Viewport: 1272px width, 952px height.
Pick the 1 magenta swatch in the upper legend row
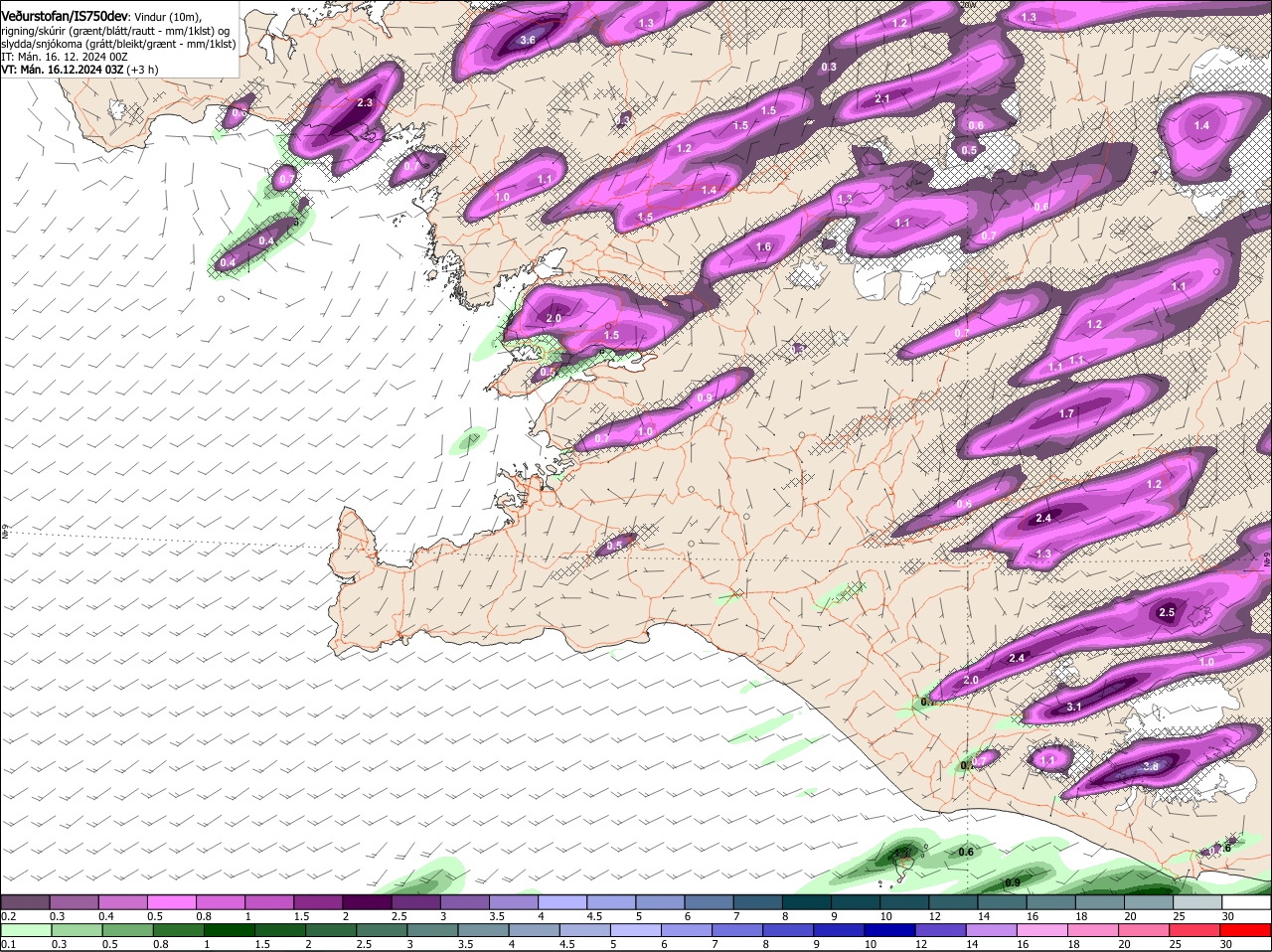click(x=268, y=901)
